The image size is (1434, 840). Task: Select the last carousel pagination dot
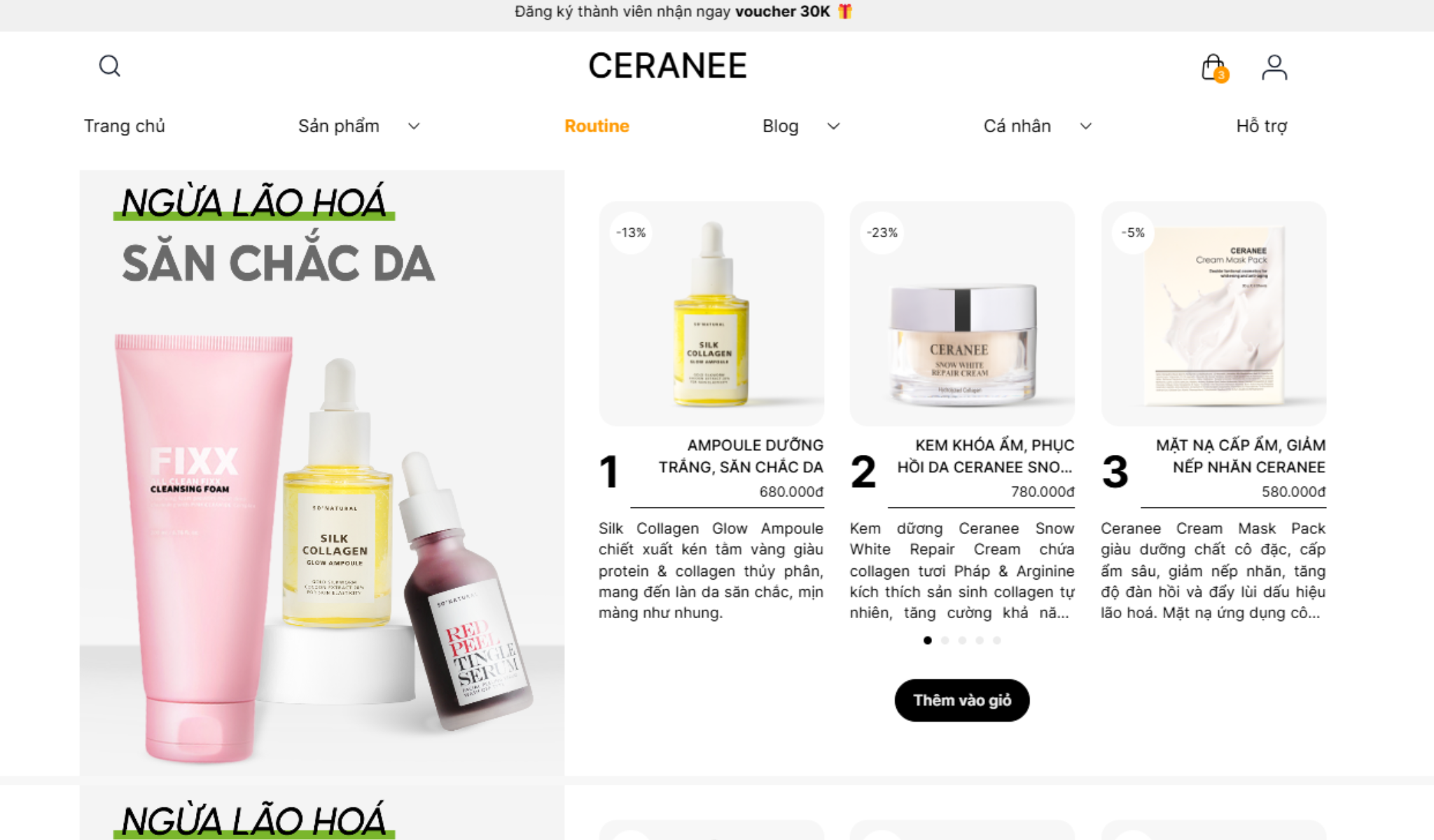pos(997,640)
